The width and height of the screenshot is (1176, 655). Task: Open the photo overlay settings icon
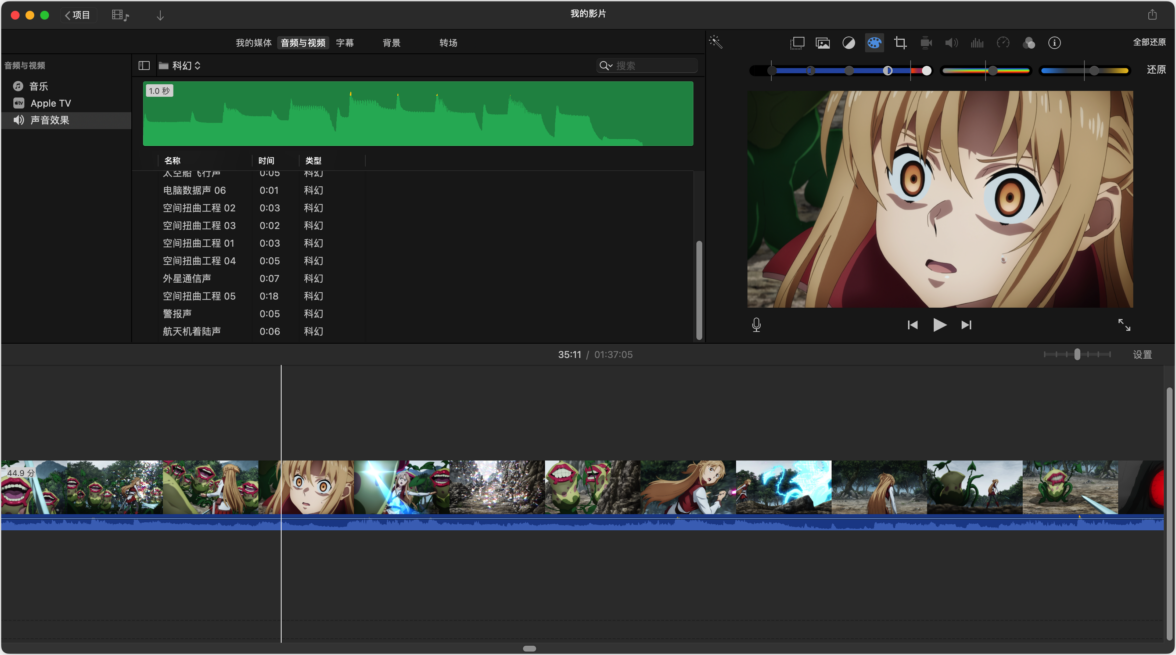click(823, 43)
